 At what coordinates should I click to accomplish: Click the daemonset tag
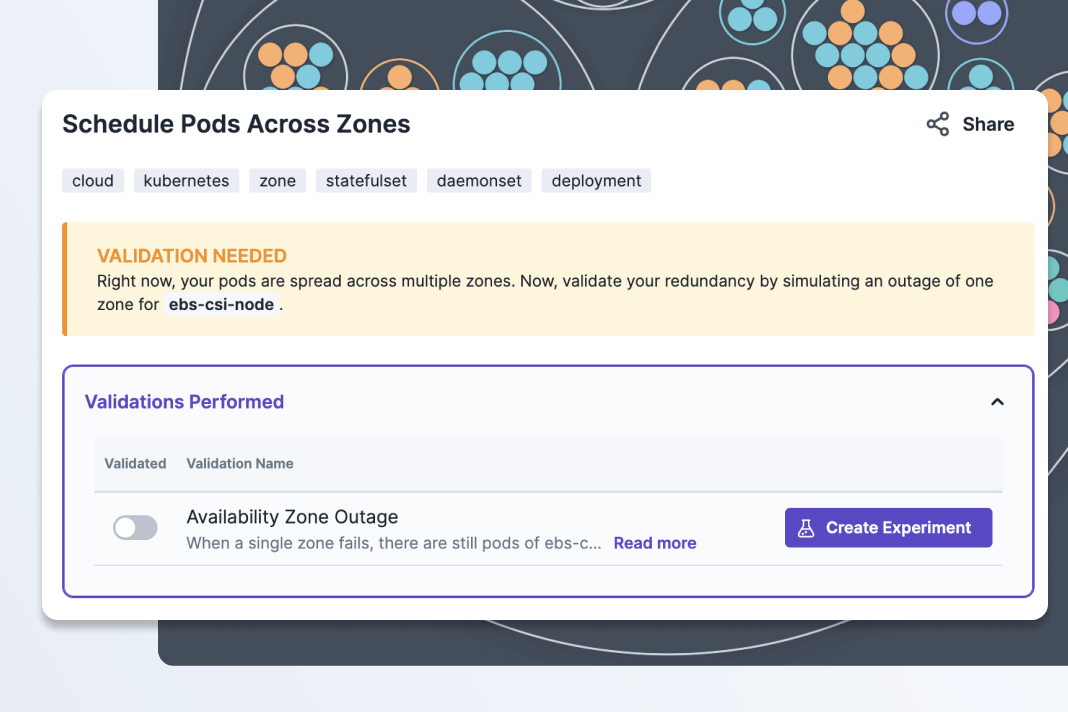point(479,181)
